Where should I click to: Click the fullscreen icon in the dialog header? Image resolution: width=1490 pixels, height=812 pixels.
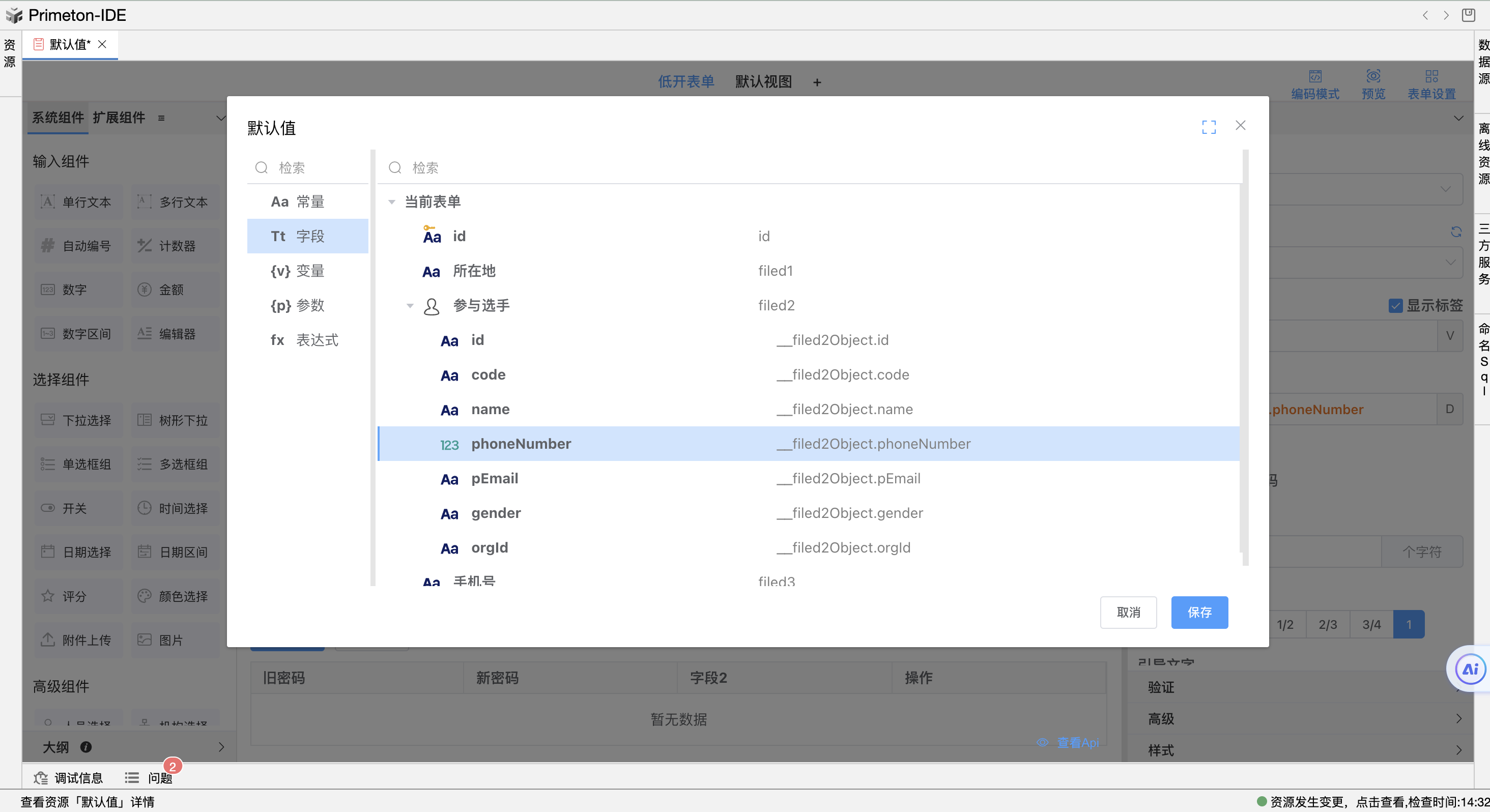pyautogui.click(x=1208, y=127)
